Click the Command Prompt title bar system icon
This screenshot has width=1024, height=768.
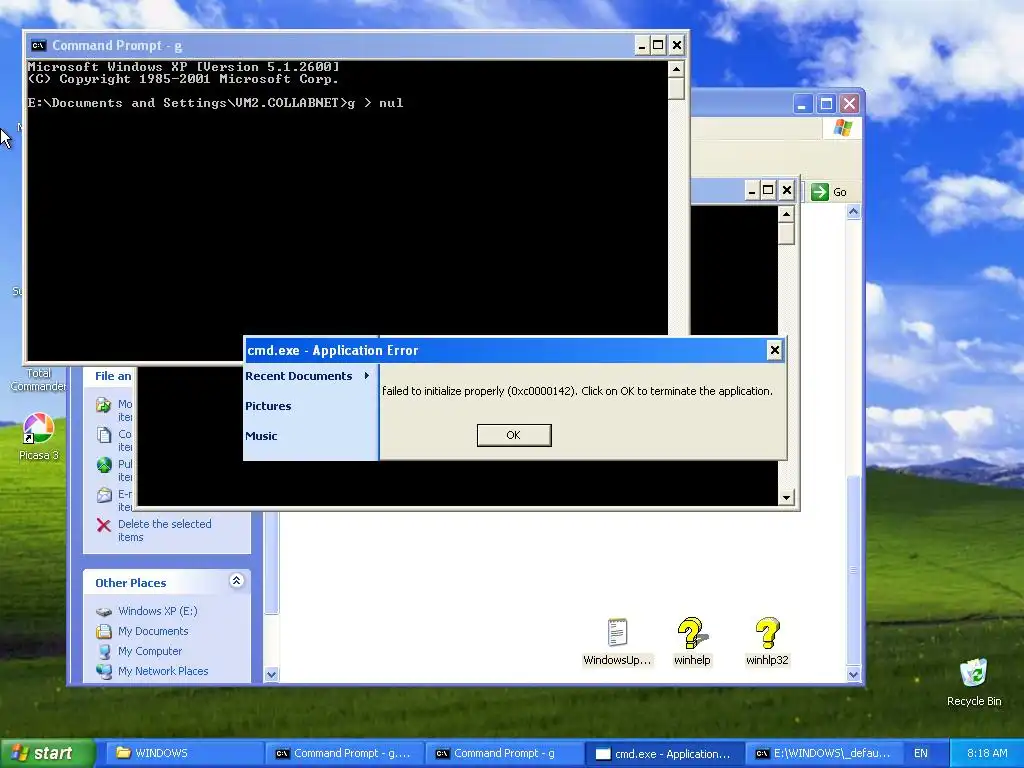click(39, 46)
